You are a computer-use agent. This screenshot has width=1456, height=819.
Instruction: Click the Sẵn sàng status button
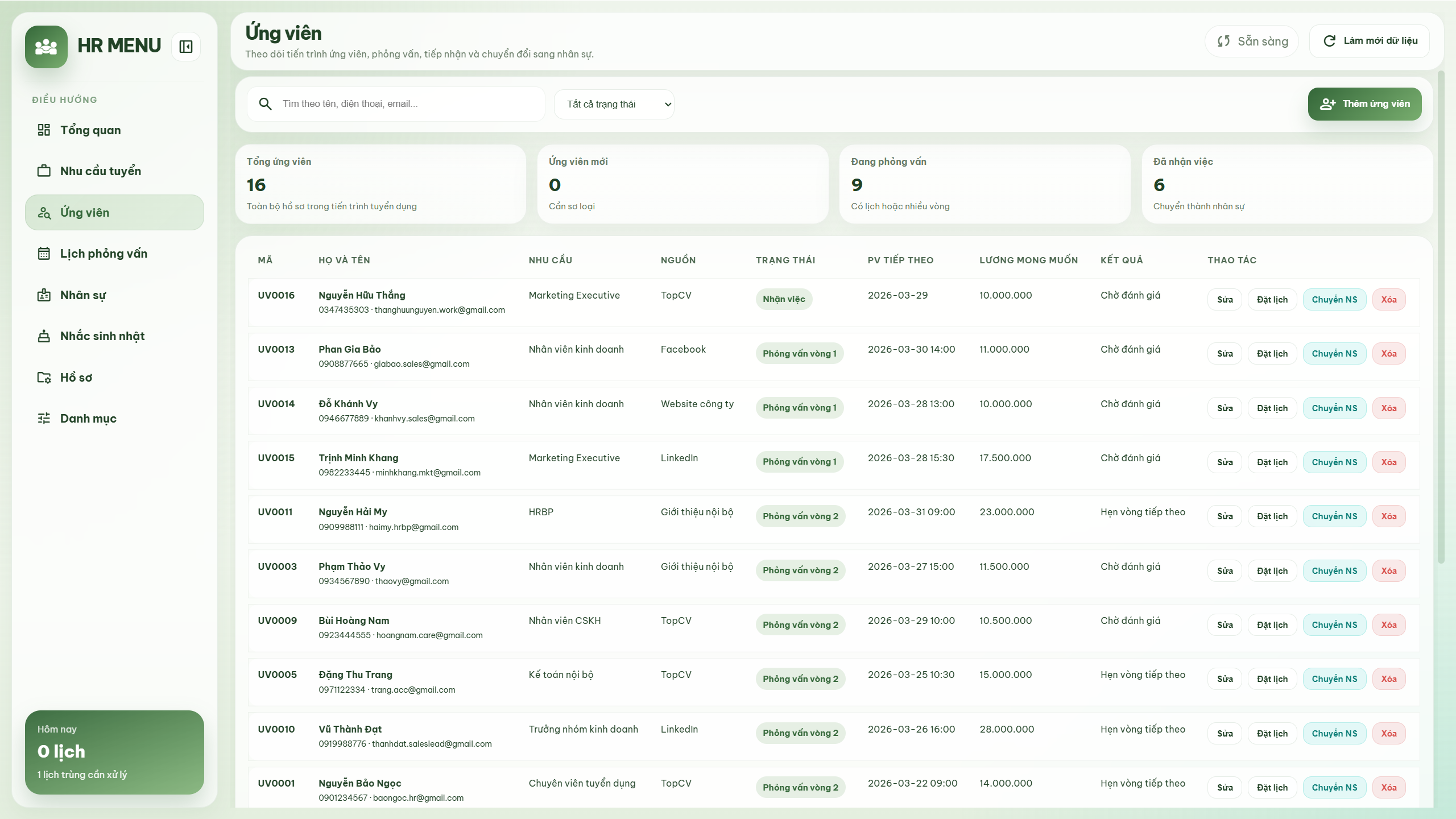click(x=1251, y=40)
